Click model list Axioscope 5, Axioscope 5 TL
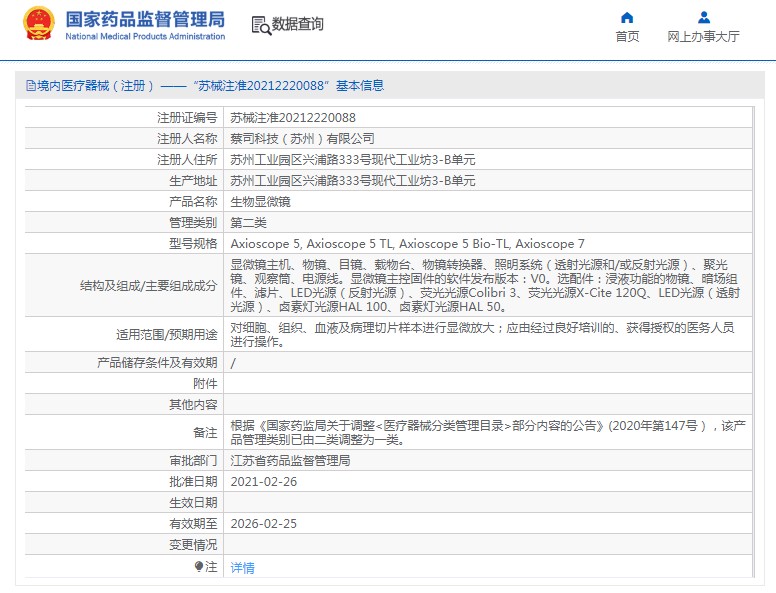This screenshot has height=593, width=776. (407, 244)
